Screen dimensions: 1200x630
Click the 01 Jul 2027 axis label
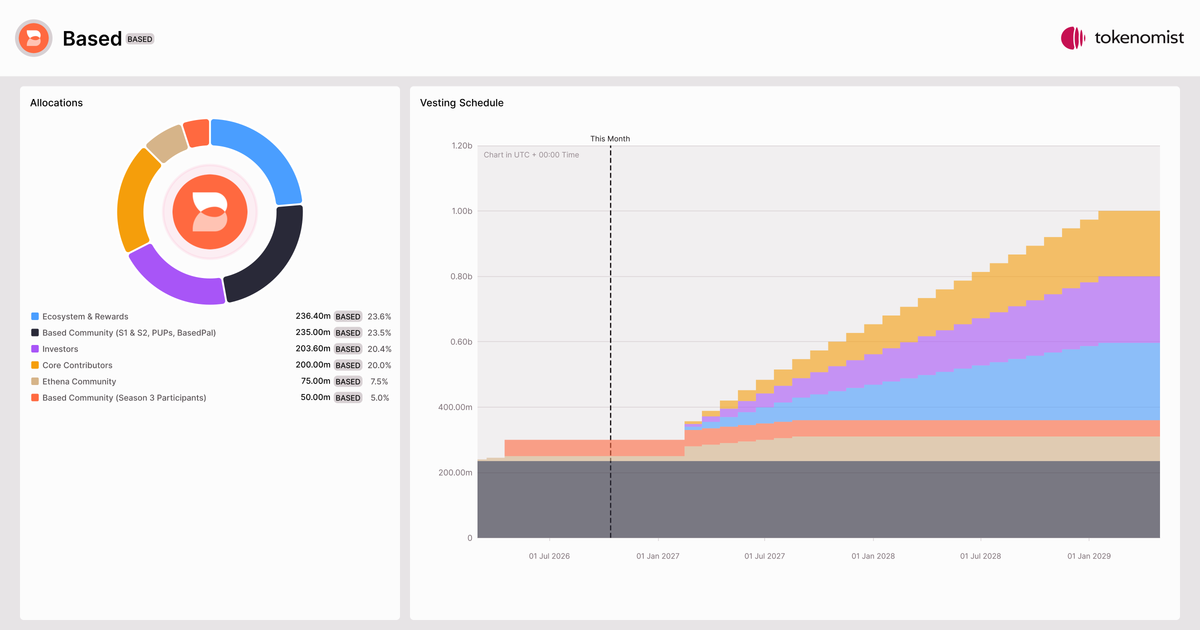pos(763,555)
